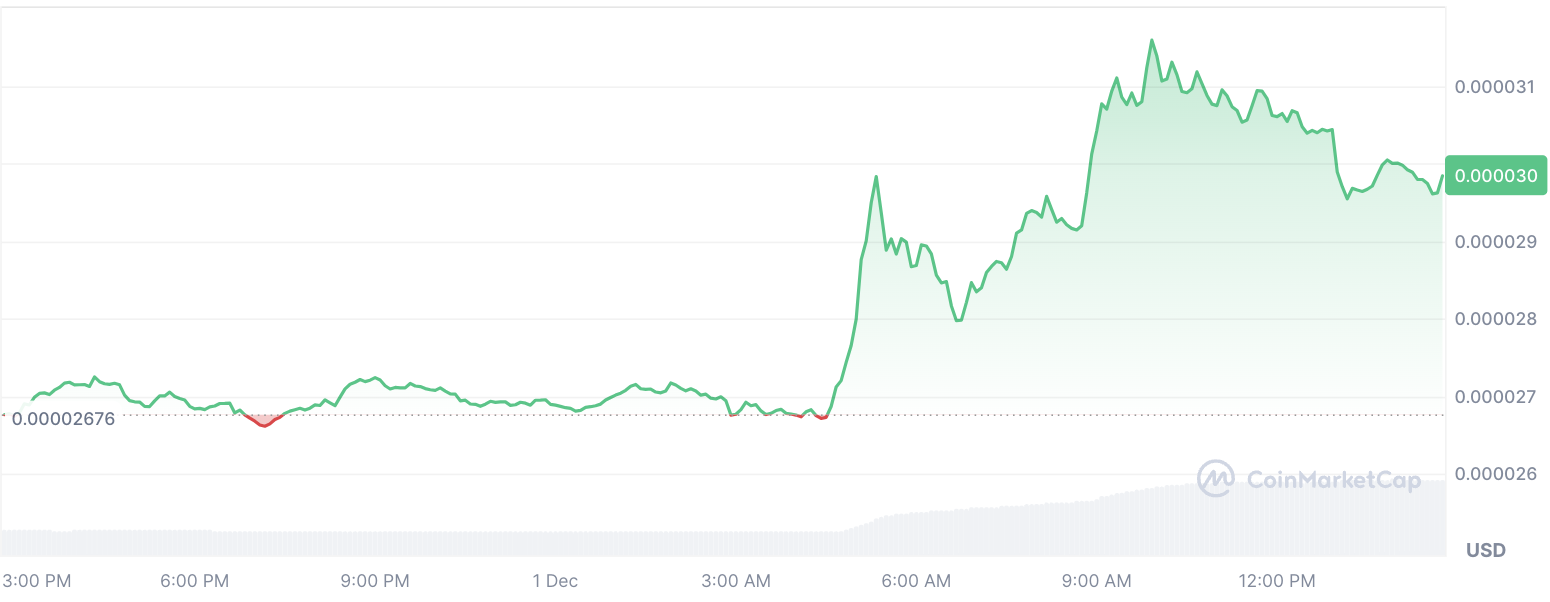The image size is (1550, 602).
Task: Click the USD currency label
Action: pos(1485,550)
